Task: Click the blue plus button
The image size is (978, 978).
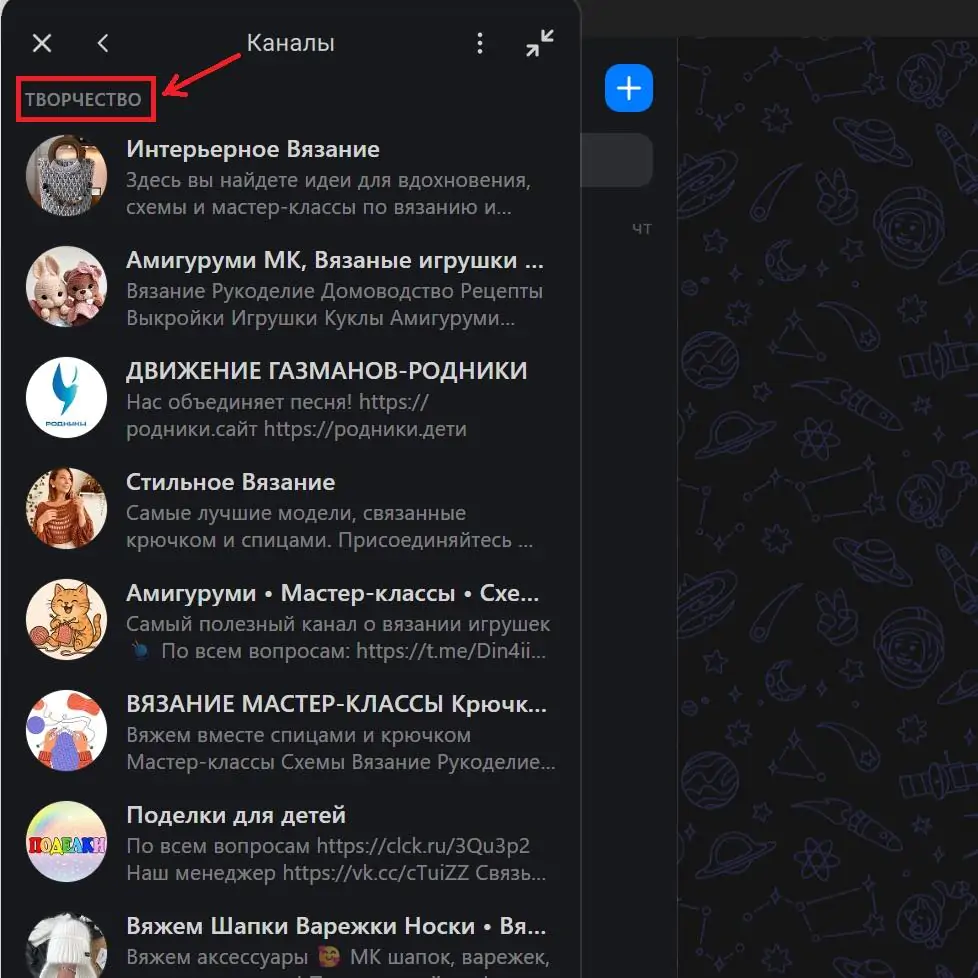Action: 628,89
